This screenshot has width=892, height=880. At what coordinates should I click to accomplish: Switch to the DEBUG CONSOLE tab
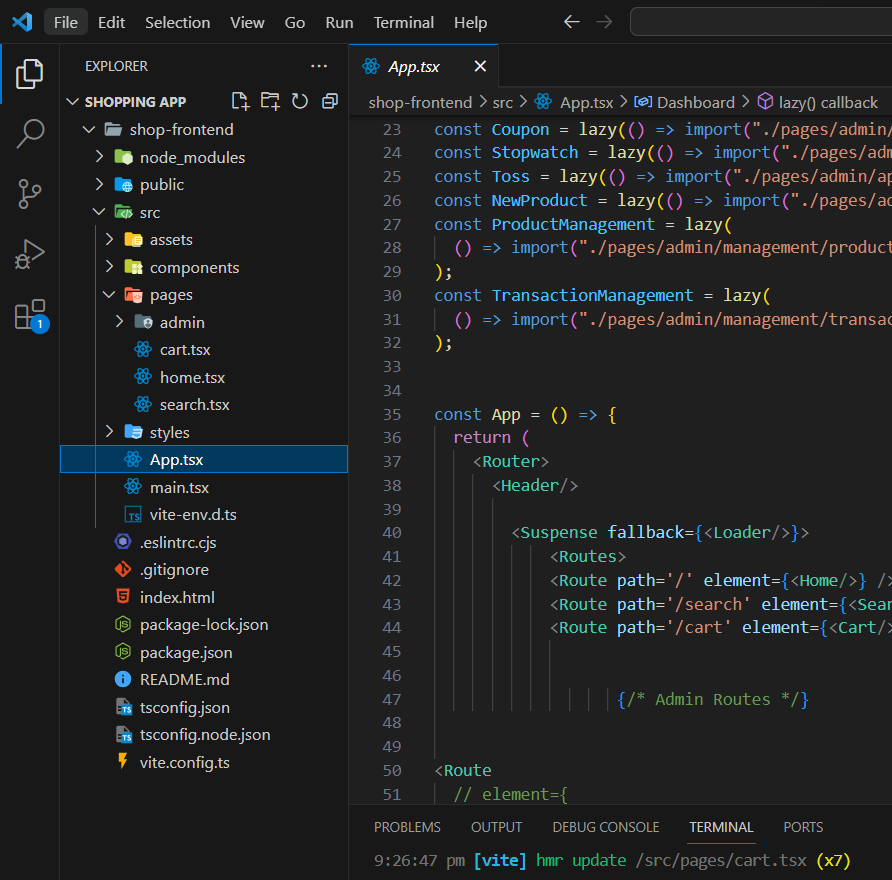pyautogui.click(x=606, y=827)
